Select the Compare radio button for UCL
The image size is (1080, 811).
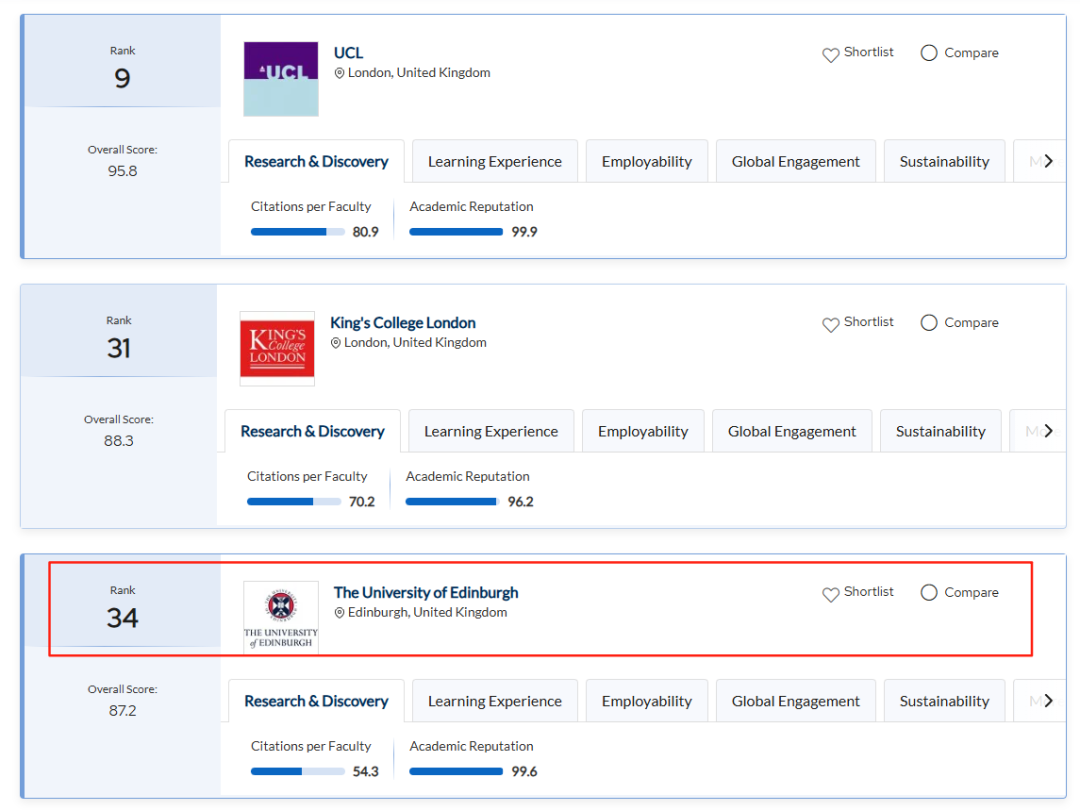point(929,53)
